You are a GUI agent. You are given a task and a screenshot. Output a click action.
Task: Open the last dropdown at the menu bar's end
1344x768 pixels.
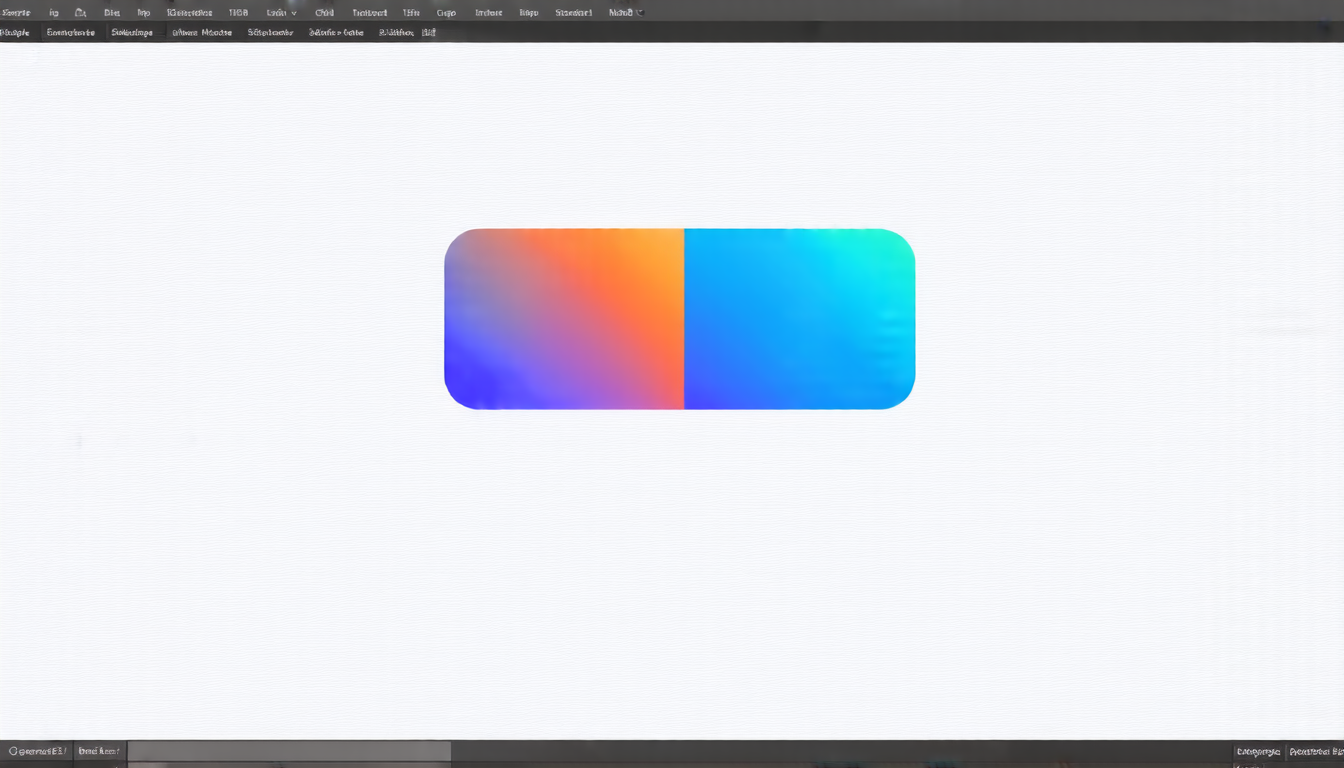pos(626,13)
